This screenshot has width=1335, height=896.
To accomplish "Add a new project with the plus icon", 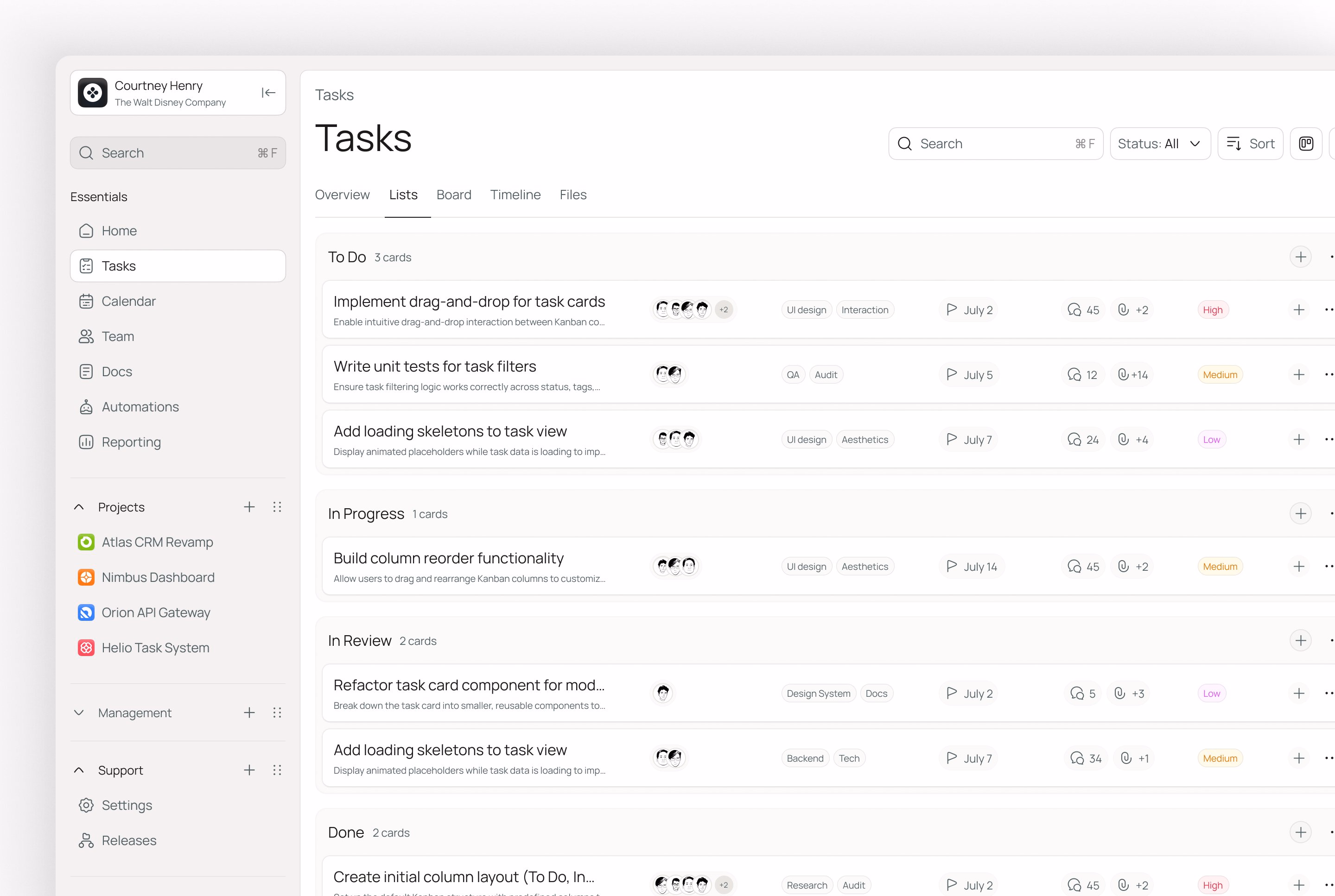I will [x=249, y=507].
